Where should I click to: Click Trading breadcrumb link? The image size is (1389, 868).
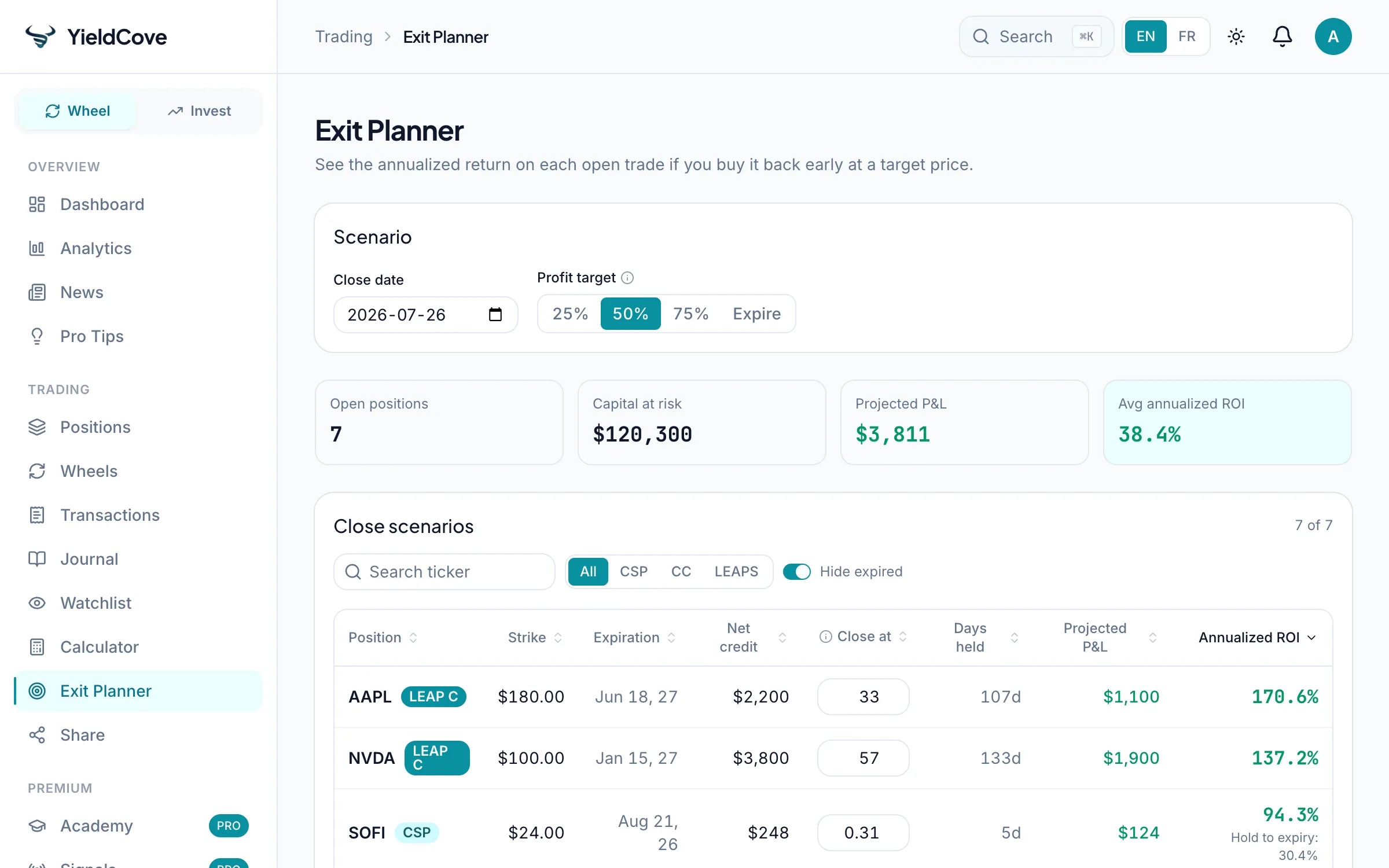pos(344,36)
